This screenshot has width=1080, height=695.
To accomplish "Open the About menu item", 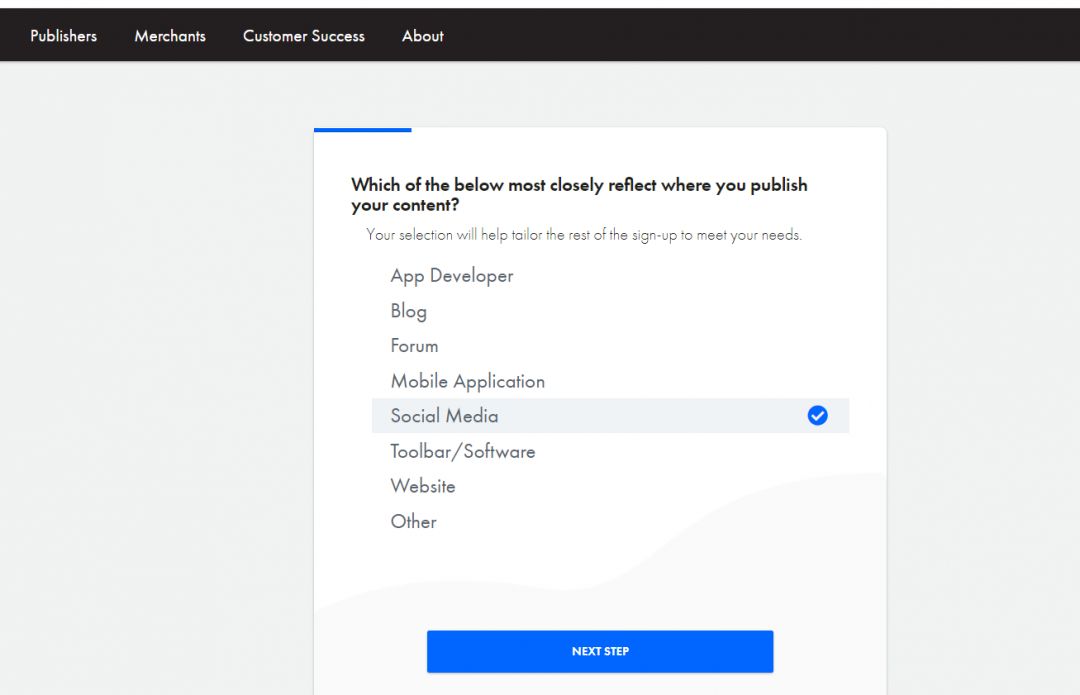I will tap(423, 36).
